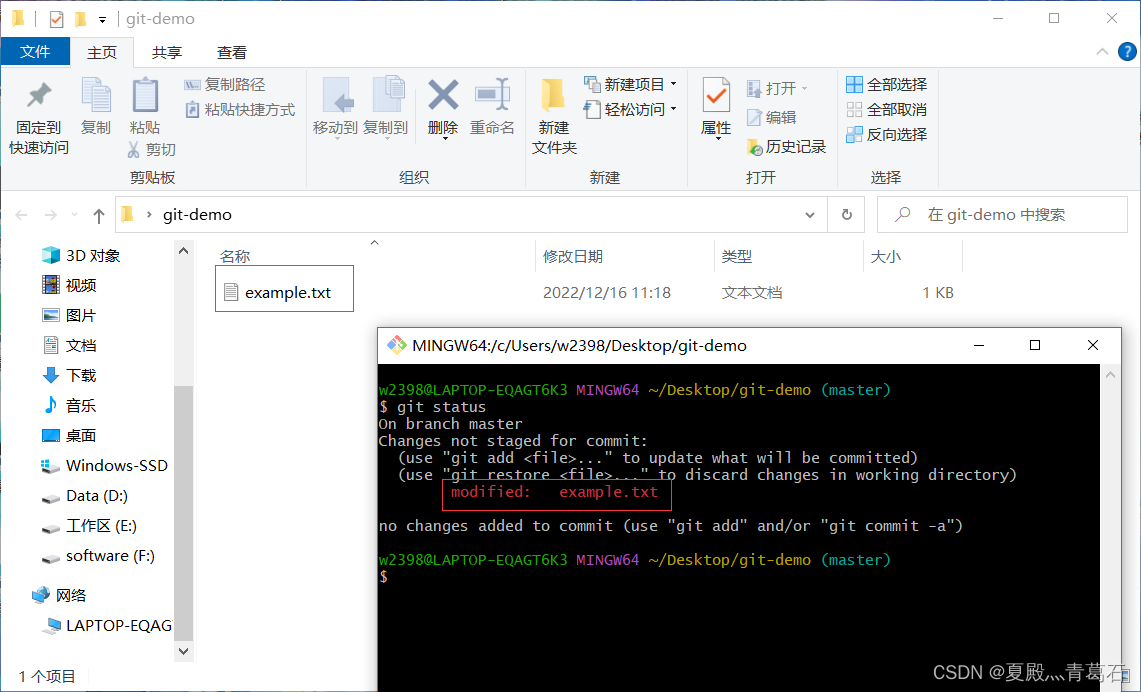Image resolution: width=1141 pixels, height=692 pixels.
Task: Click Paste shortcut (粘贴快捷方式)
Action: click(x=240, y=110)
